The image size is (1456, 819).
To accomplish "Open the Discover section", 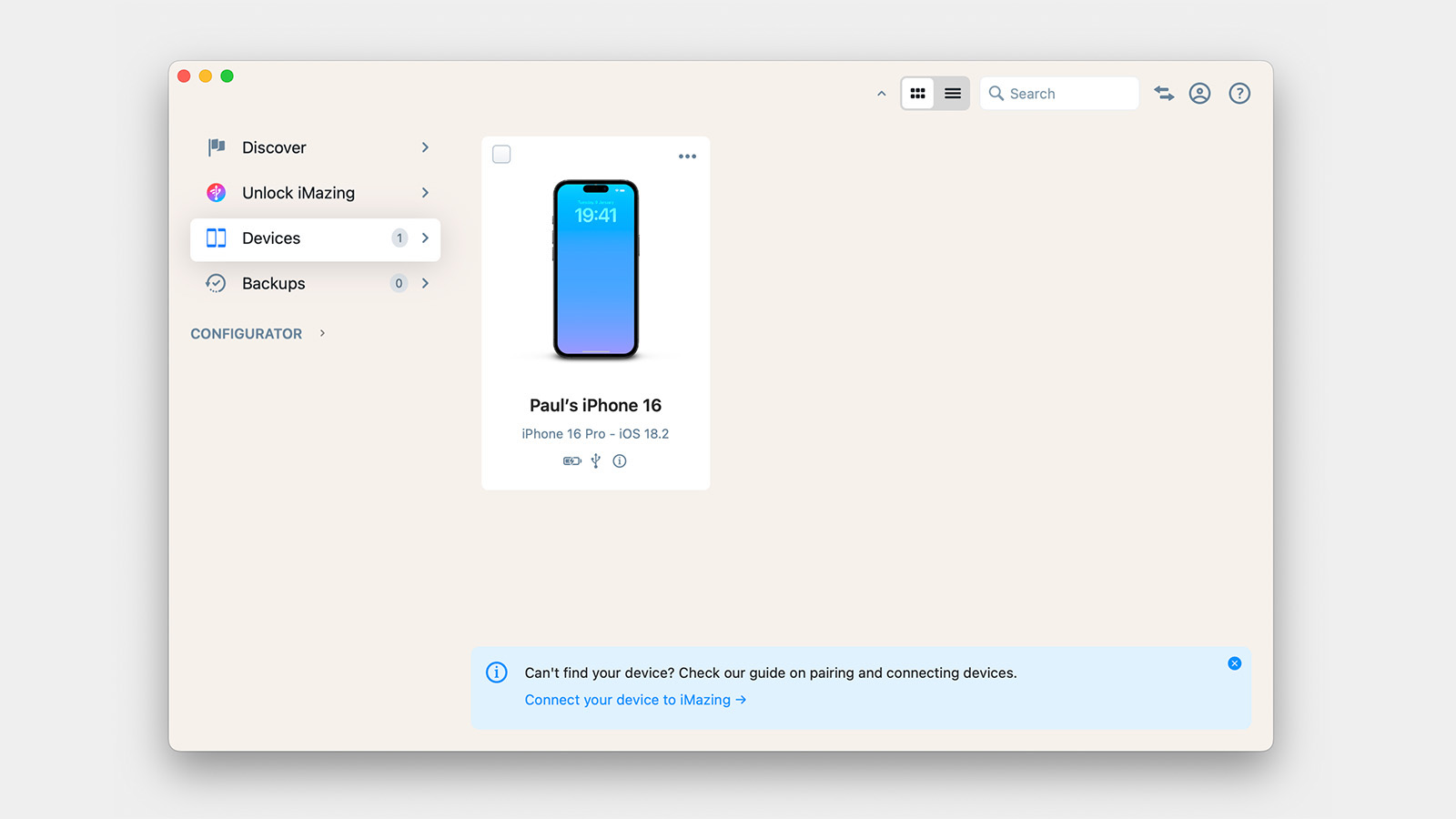I will click(315, 147).
